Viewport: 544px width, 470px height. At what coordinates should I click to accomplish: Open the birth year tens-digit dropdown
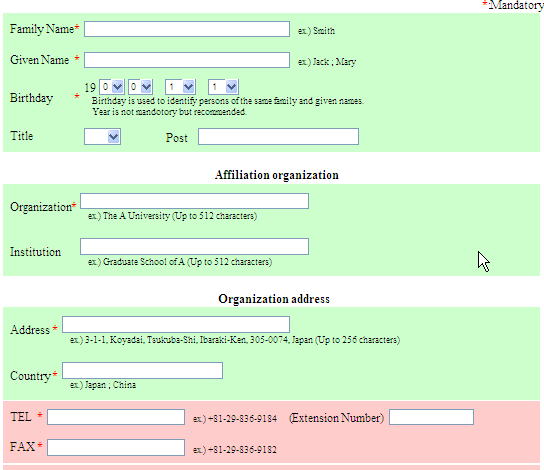point(111,87)
